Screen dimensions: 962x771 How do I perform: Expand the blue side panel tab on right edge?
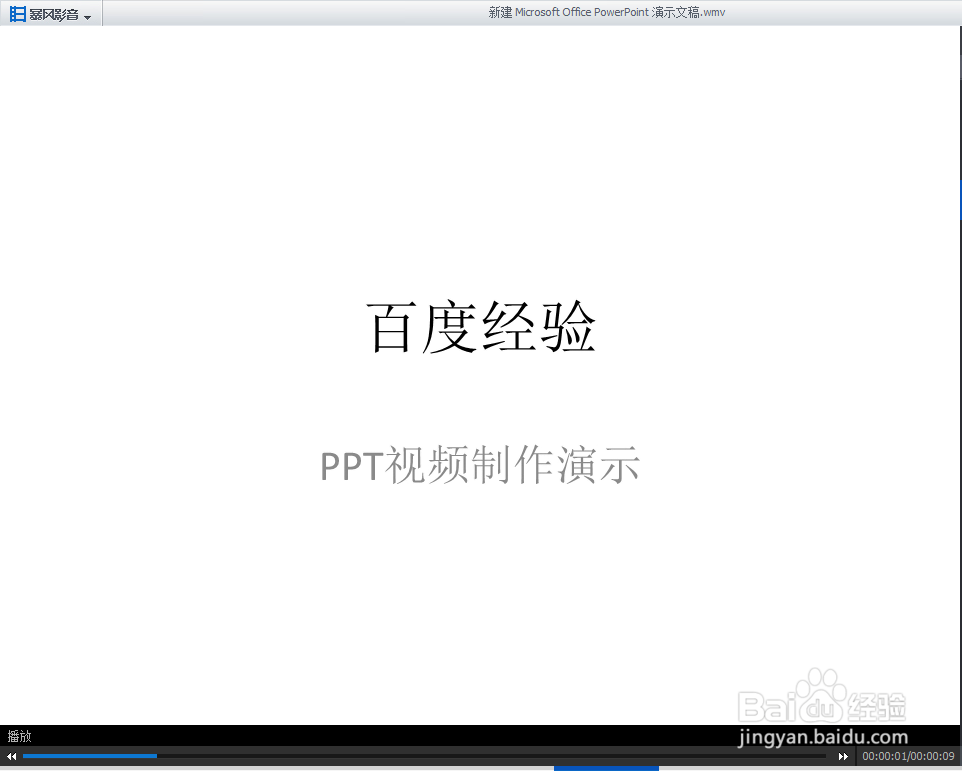[958, 199]
